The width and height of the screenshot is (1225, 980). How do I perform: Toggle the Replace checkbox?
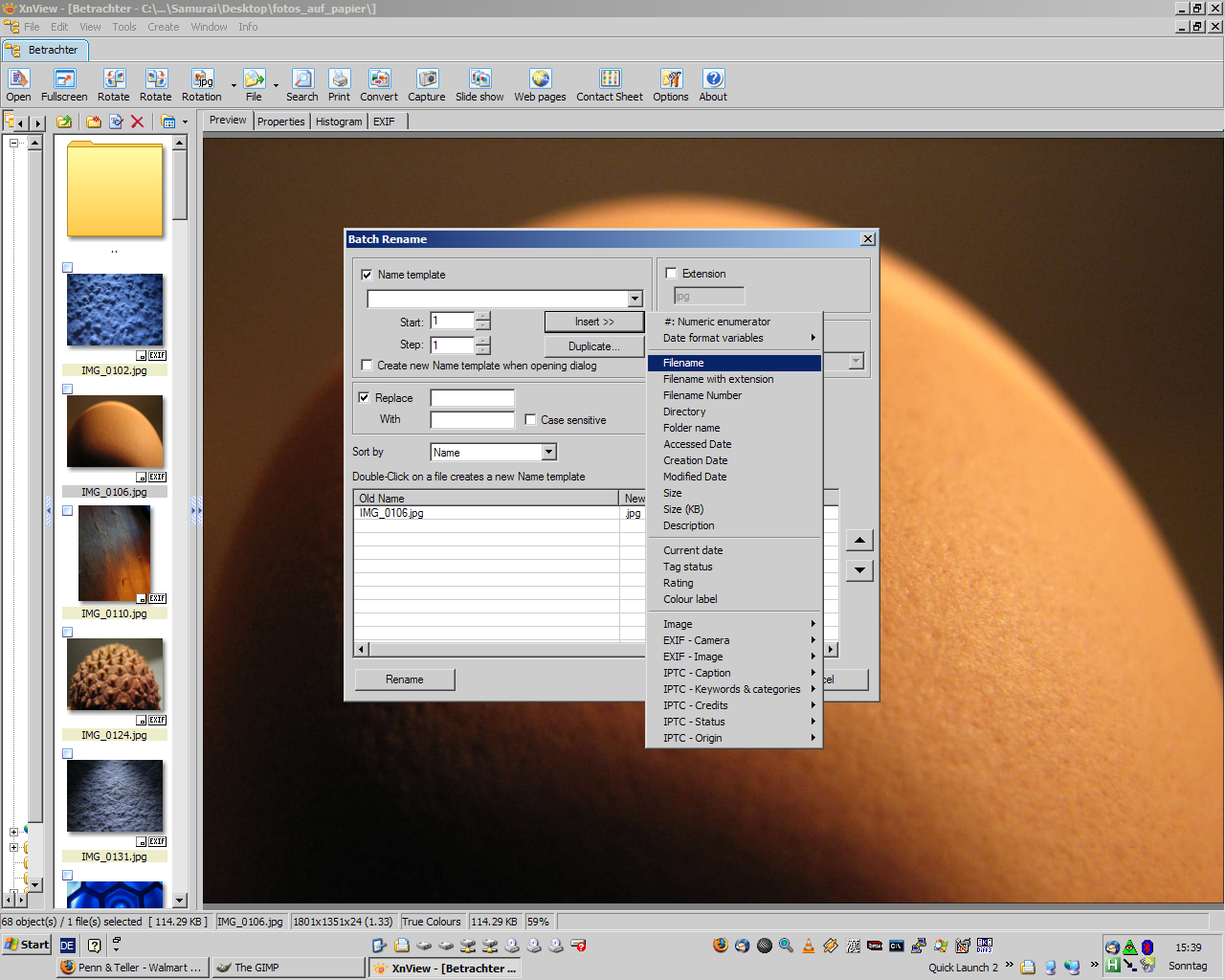tap(364, 397)
